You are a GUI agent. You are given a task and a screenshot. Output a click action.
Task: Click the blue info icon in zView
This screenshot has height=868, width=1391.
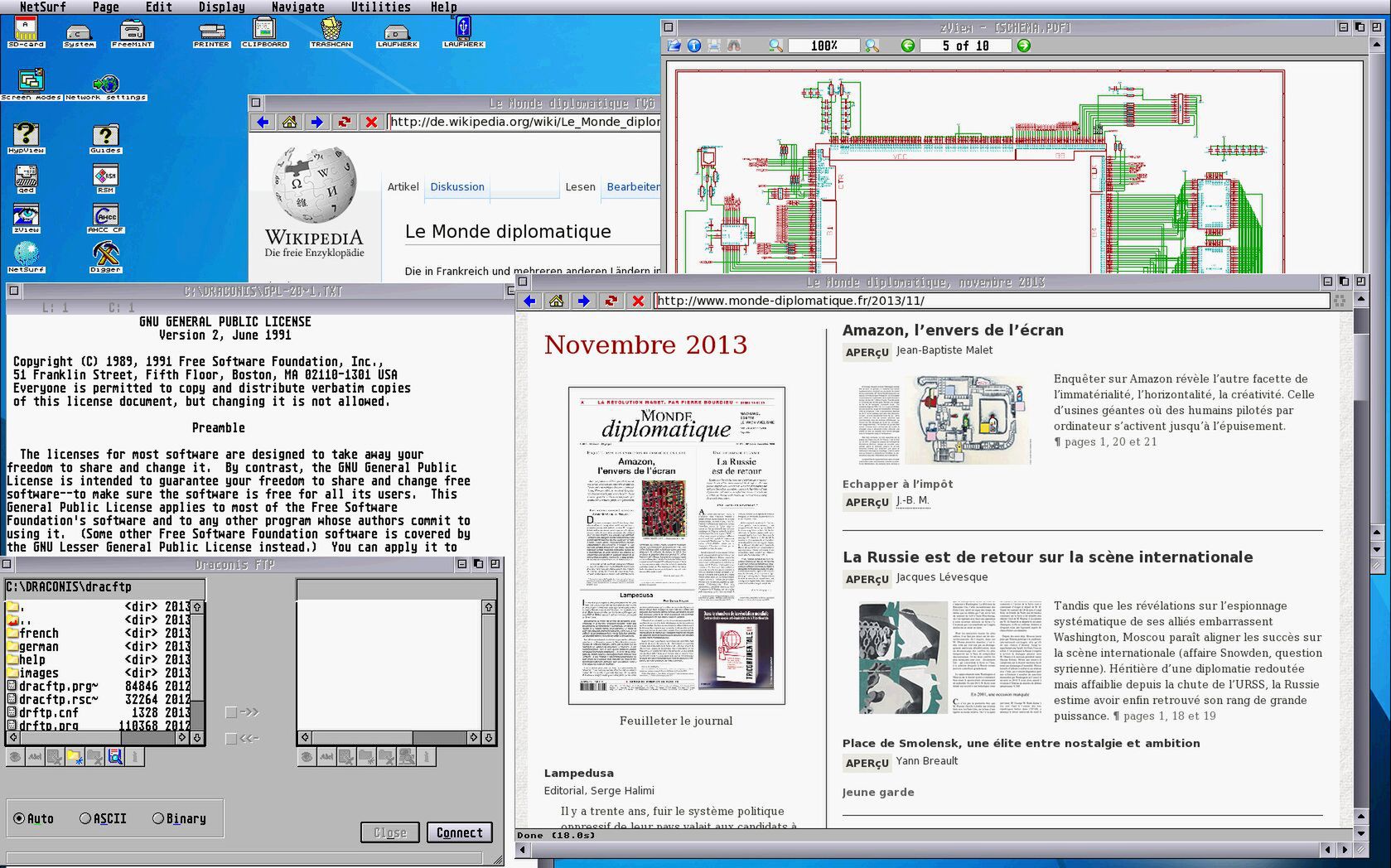coord(694,46)
